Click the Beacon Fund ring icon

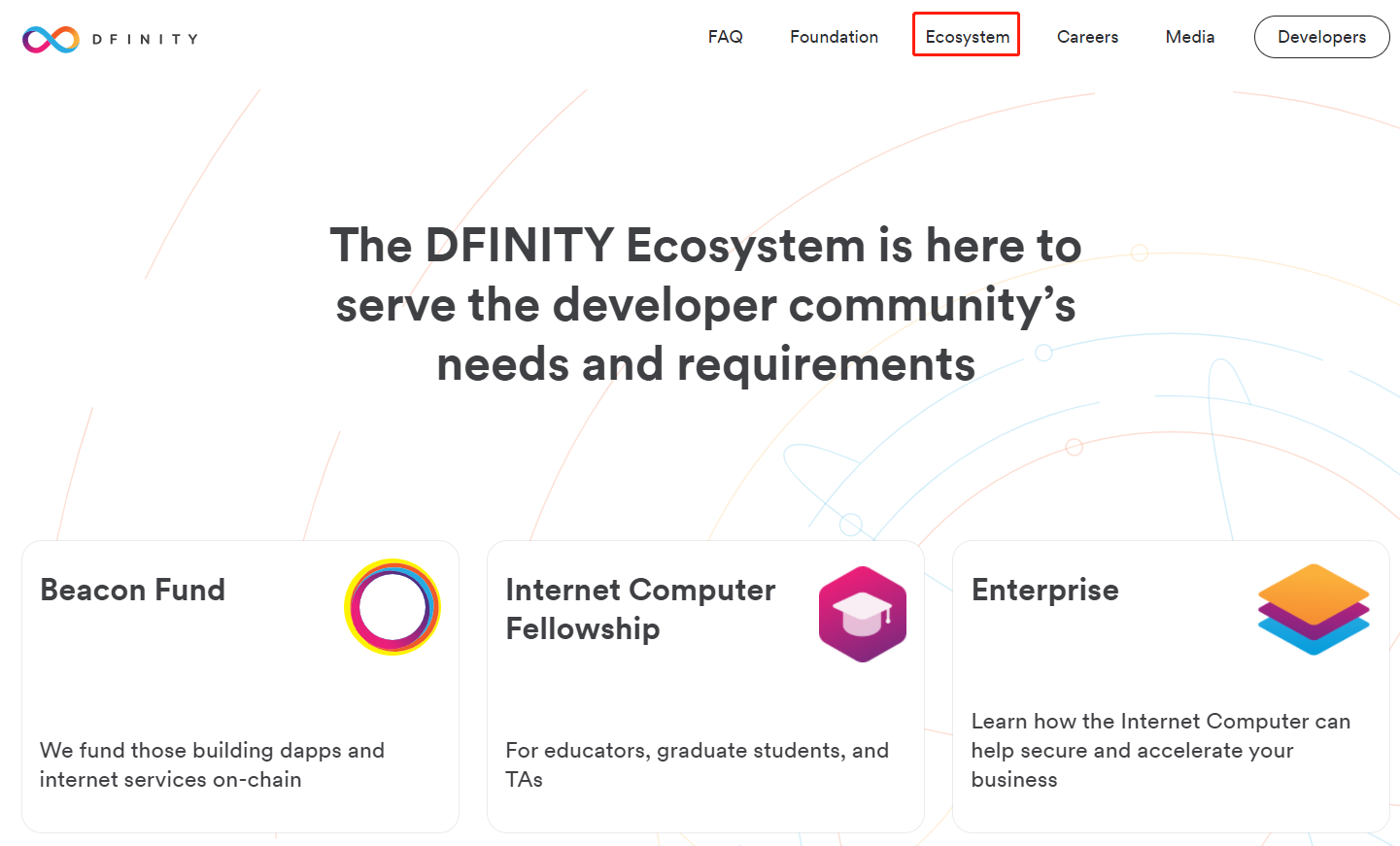pos(393,607)
